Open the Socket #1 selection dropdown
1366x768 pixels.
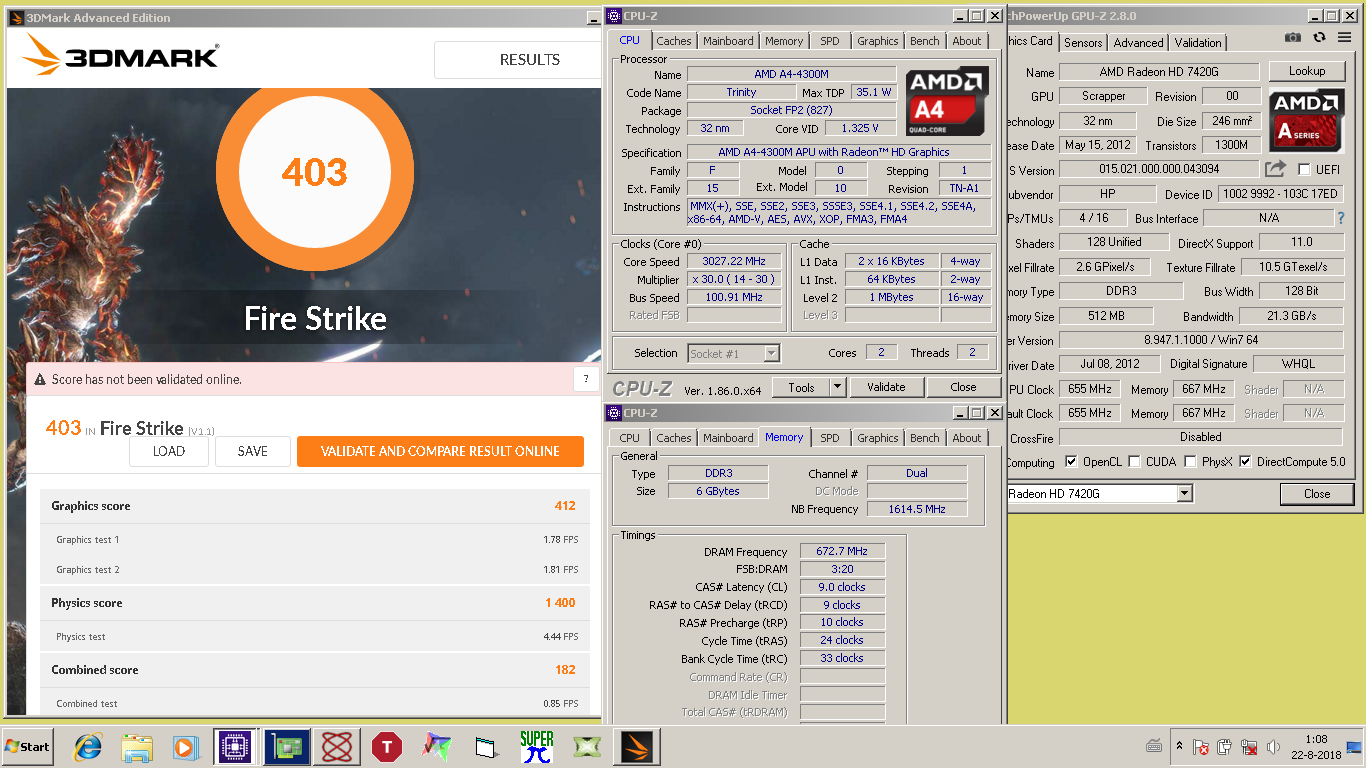[771, 353]
